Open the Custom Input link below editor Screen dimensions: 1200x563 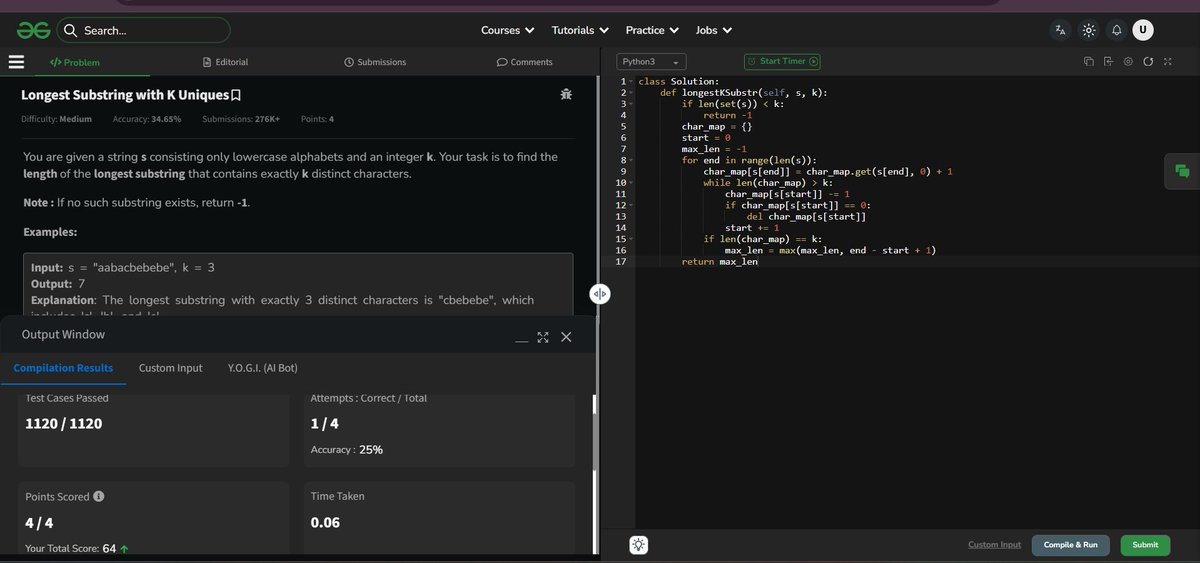click(x=994, y=545)
